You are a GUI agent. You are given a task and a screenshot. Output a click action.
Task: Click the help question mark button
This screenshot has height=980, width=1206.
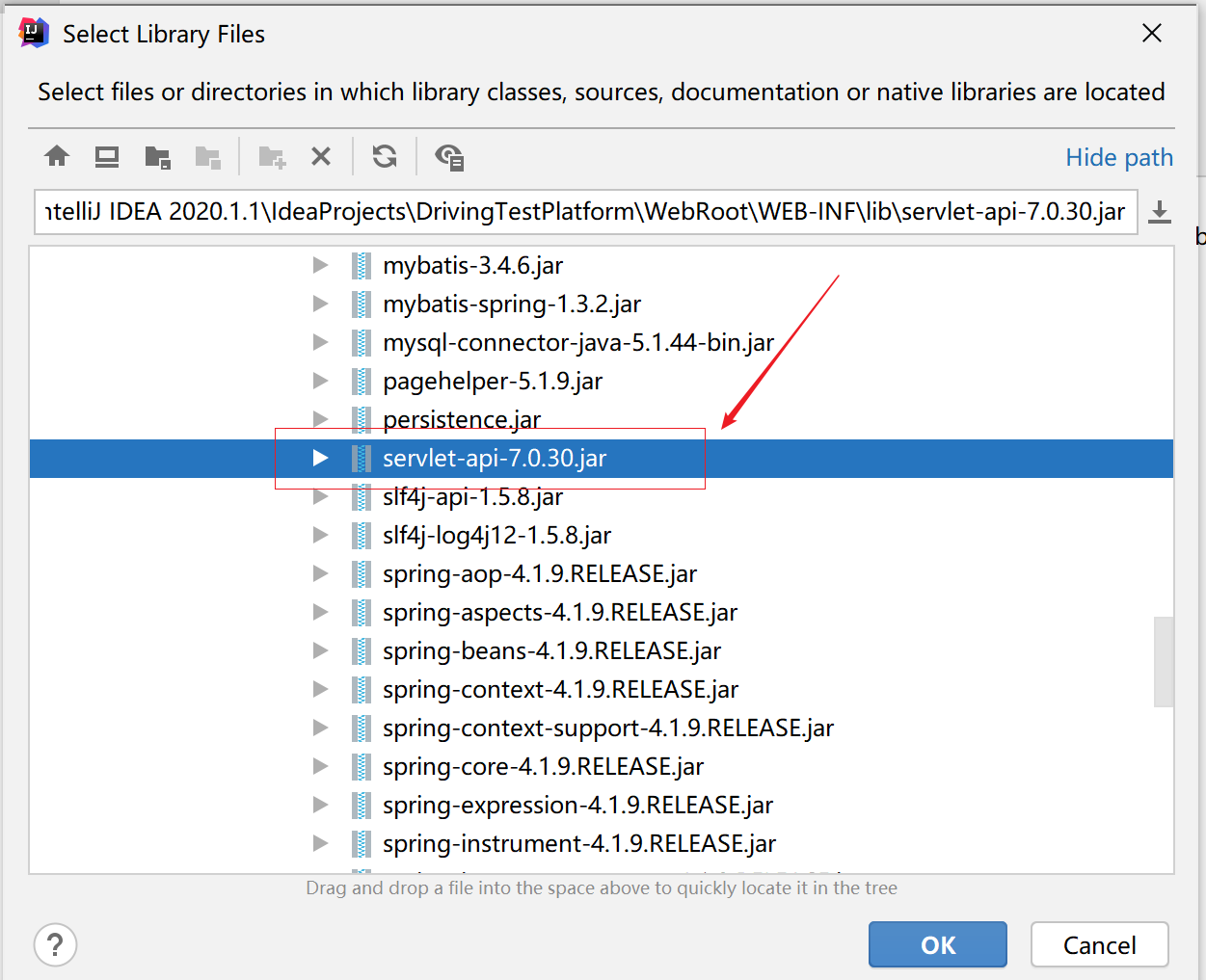point(55,944)
